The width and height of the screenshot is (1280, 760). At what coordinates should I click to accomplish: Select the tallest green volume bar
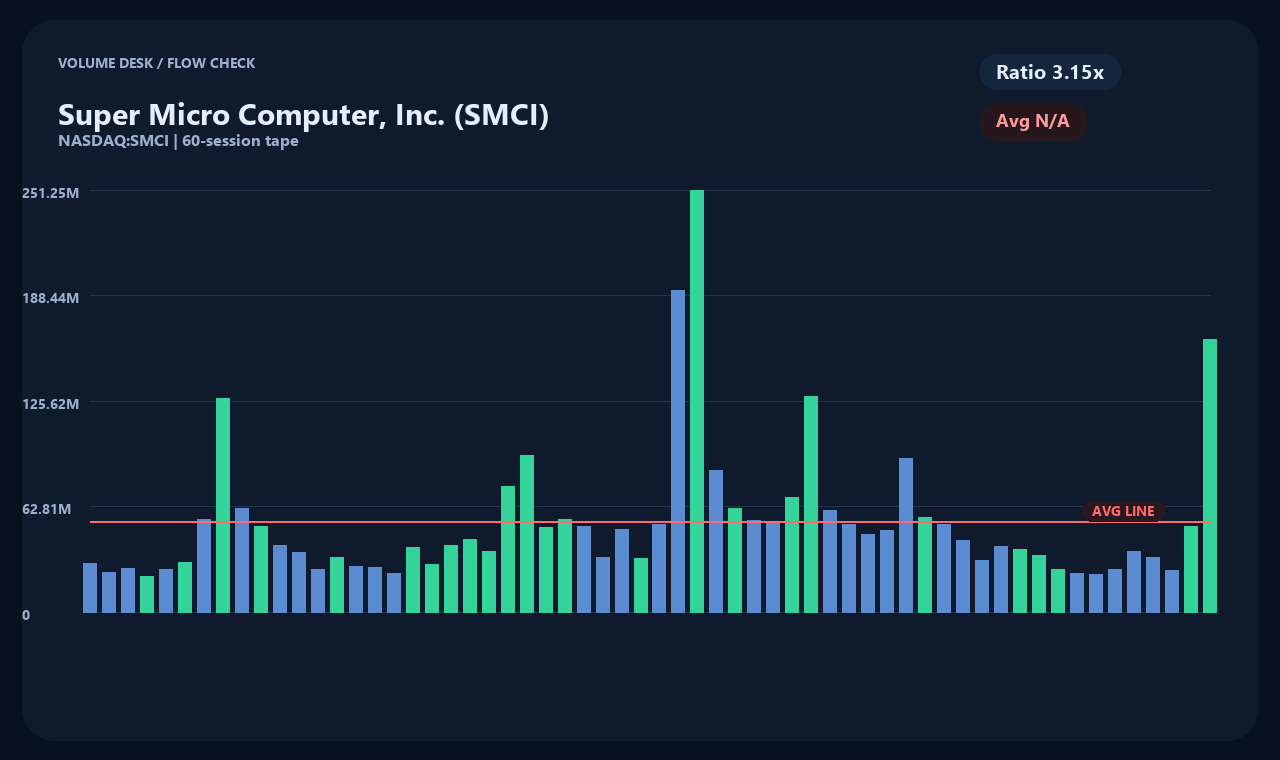click(x=697, y=401)
